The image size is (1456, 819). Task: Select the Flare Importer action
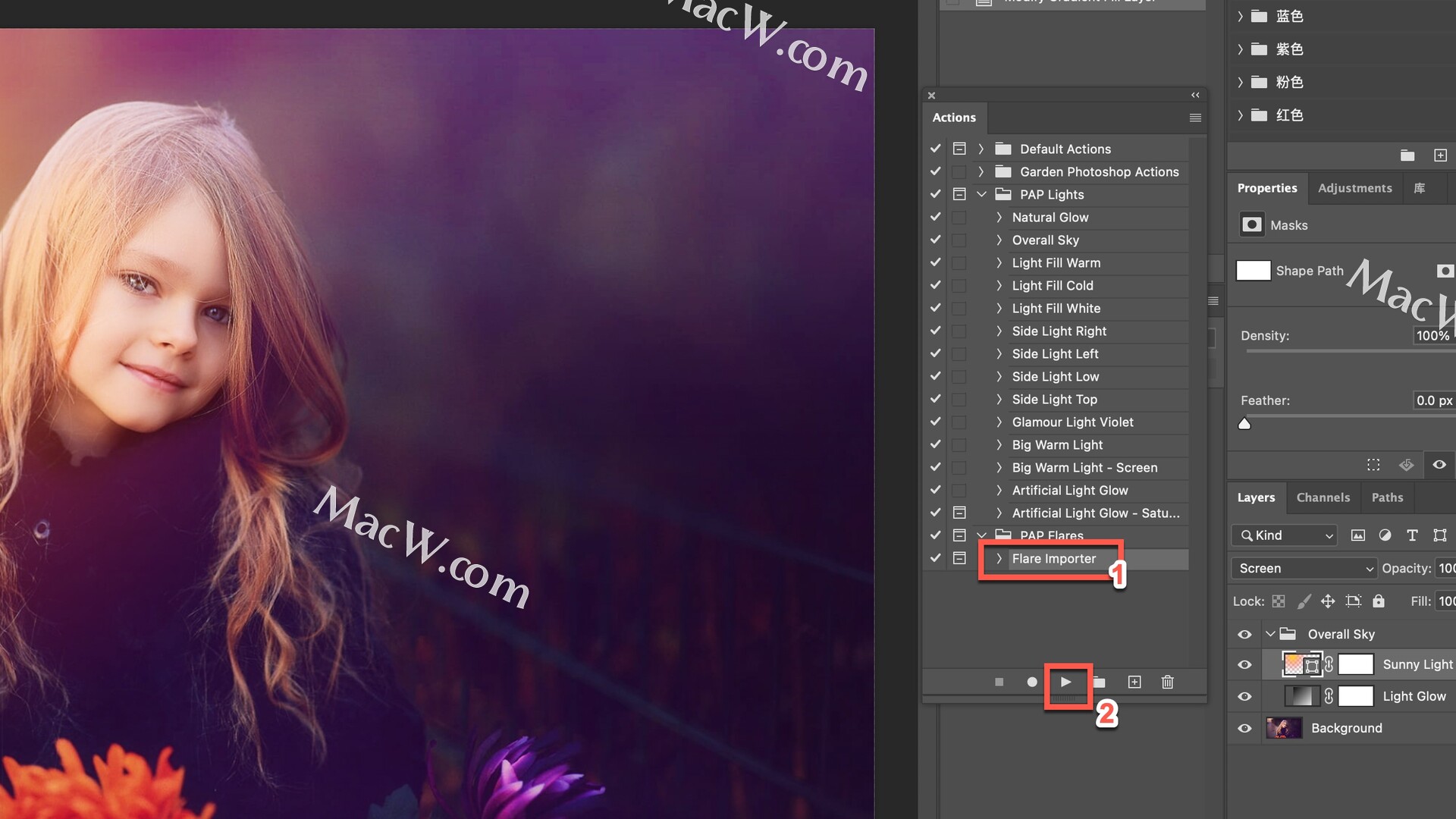[1054, 559]
